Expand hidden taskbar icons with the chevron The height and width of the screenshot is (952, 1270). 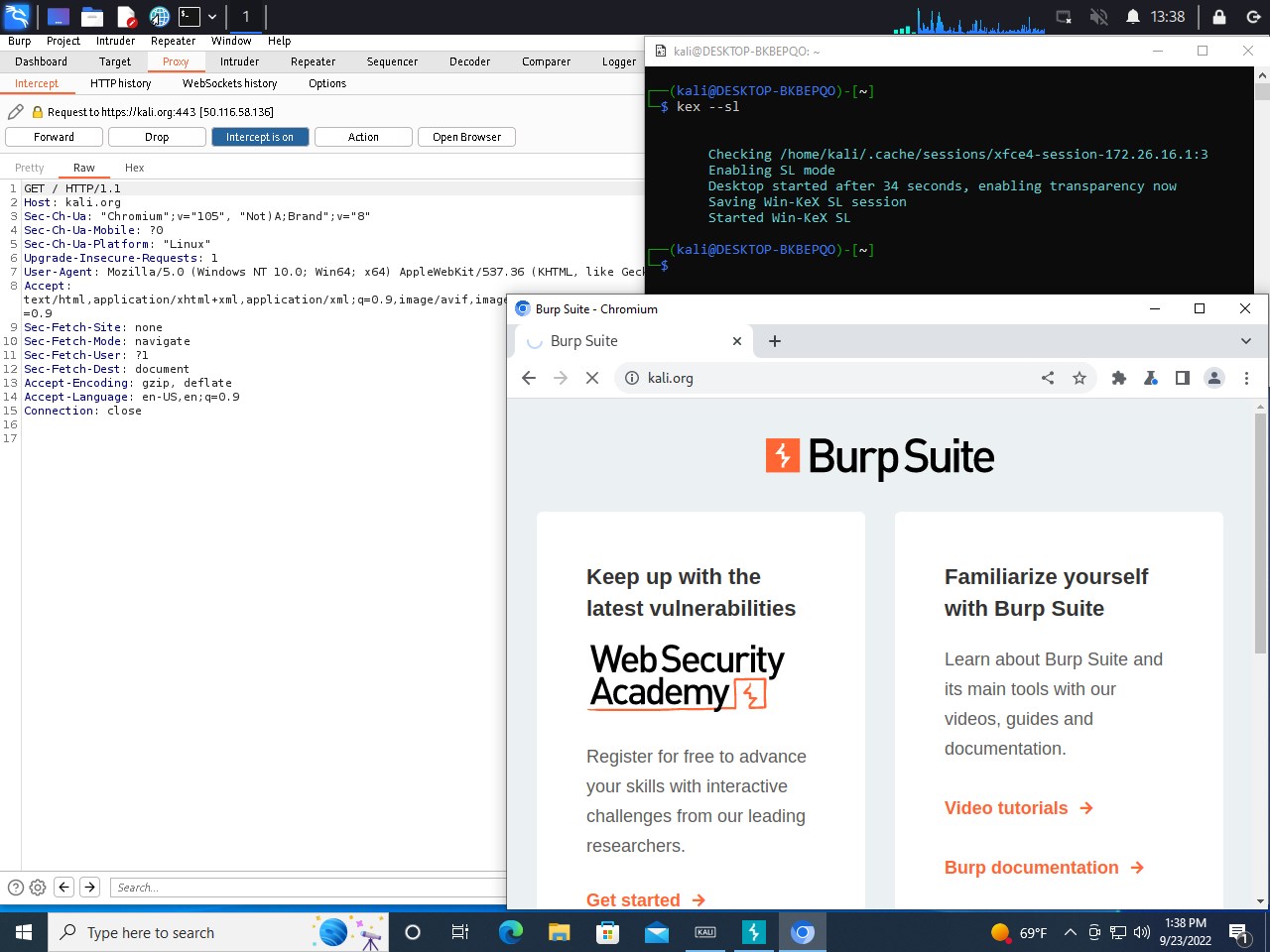[1070, 932]
